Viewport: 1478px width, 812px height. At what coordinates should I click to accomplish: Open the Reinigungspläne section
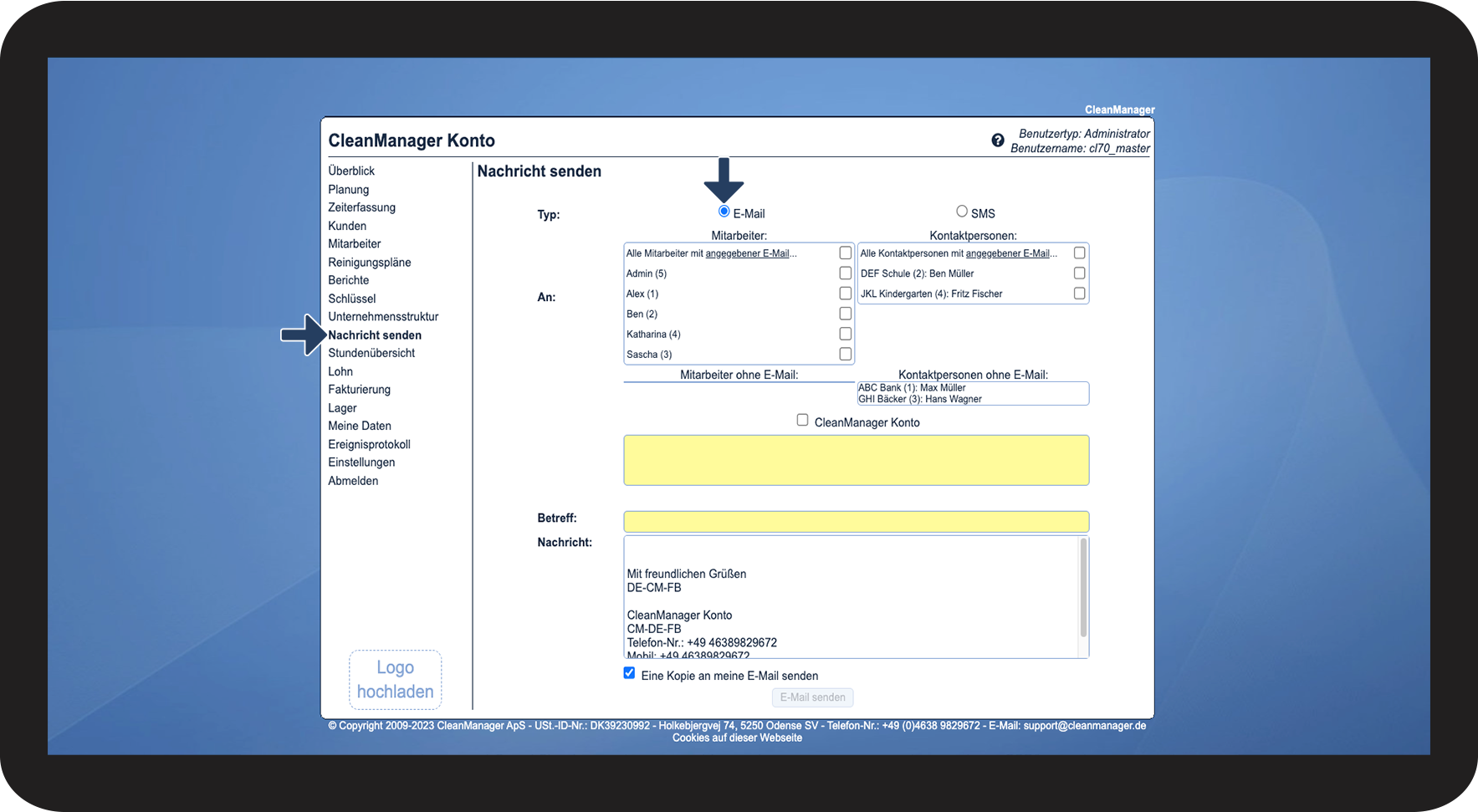(369, 263)
